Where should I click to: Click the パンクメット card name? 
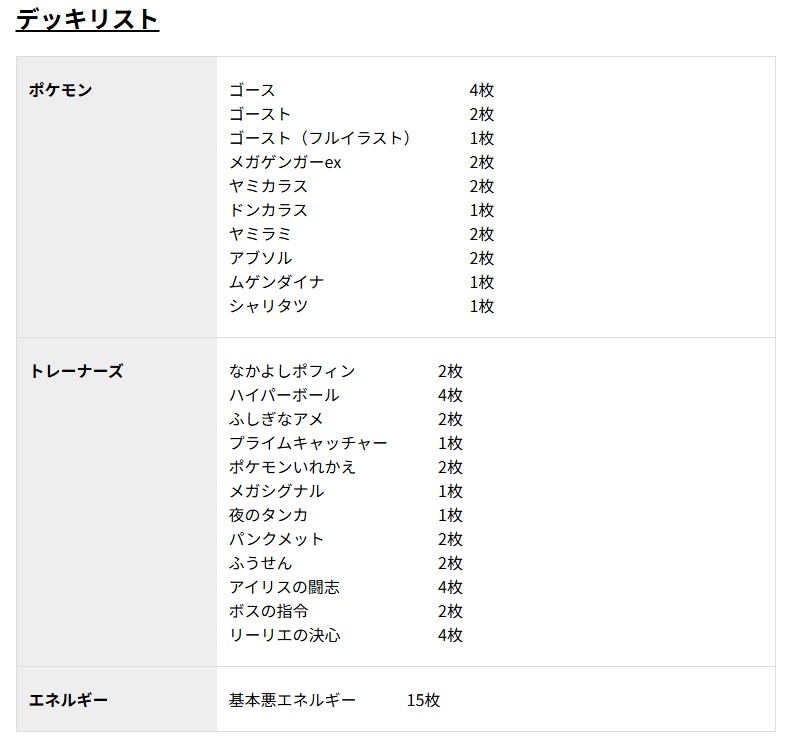point(277,539)
